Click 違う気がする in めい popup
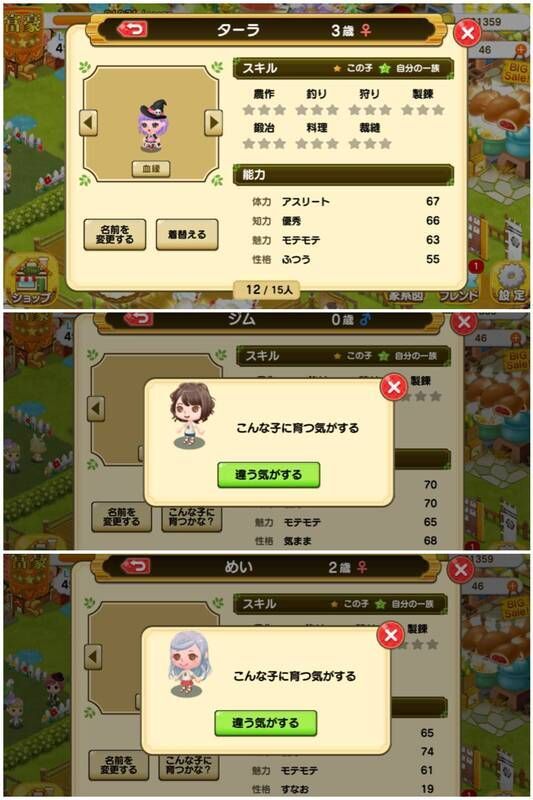This screenshot has height=800, width=533. click(x=266, y=723)
